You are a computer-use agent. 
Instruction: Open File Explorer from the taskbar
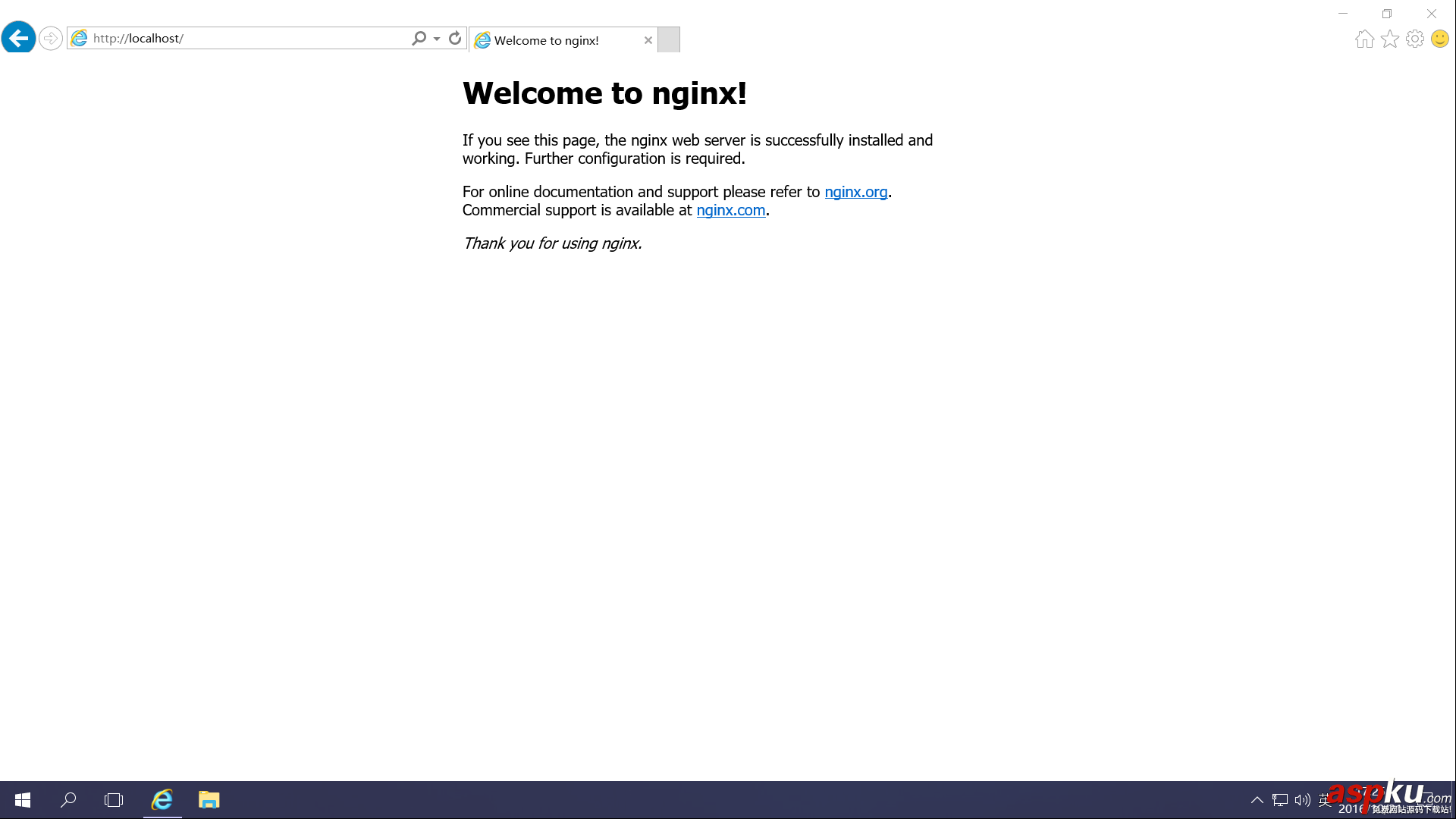pyautogui.click(x=209, y=800)
